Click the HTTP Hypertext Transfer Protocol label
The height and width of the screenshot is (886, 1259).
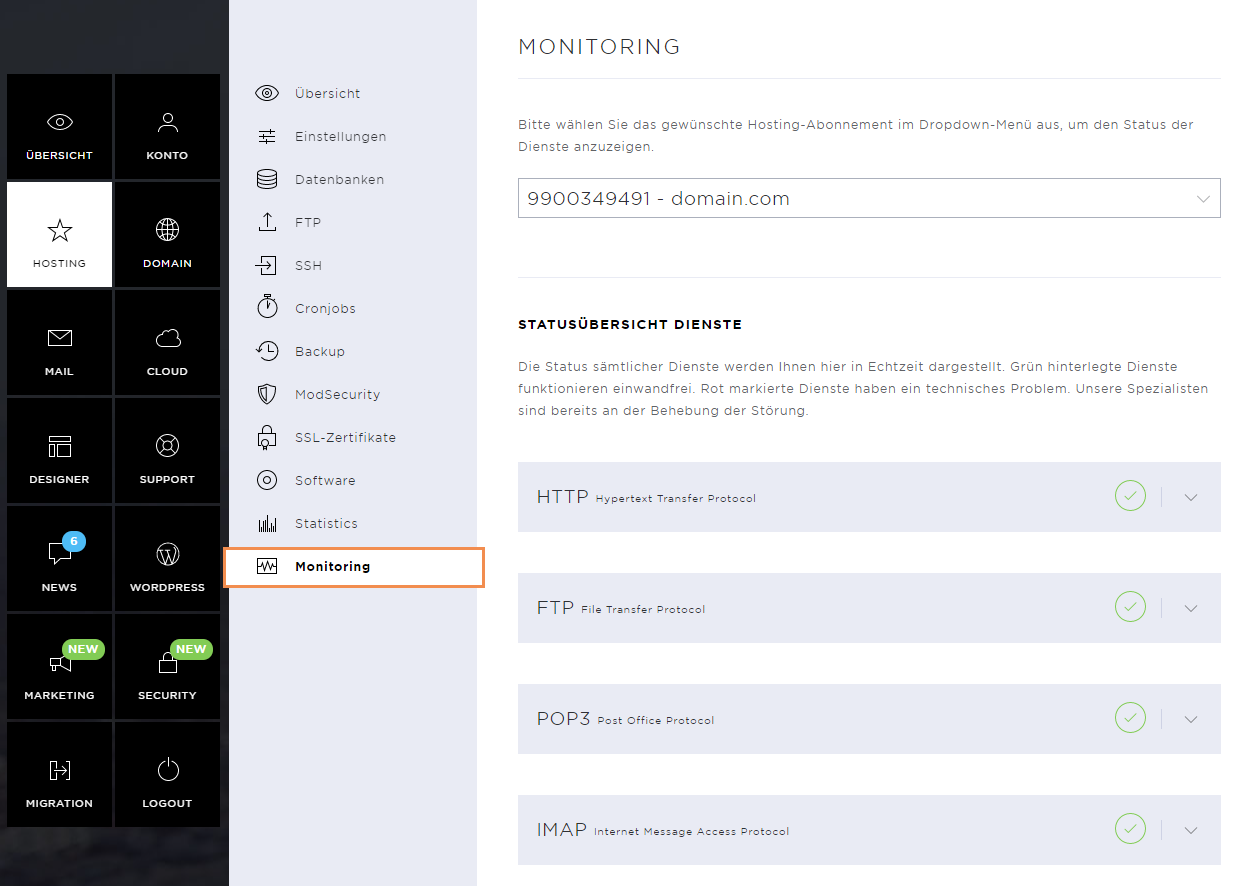click(646, 497)
